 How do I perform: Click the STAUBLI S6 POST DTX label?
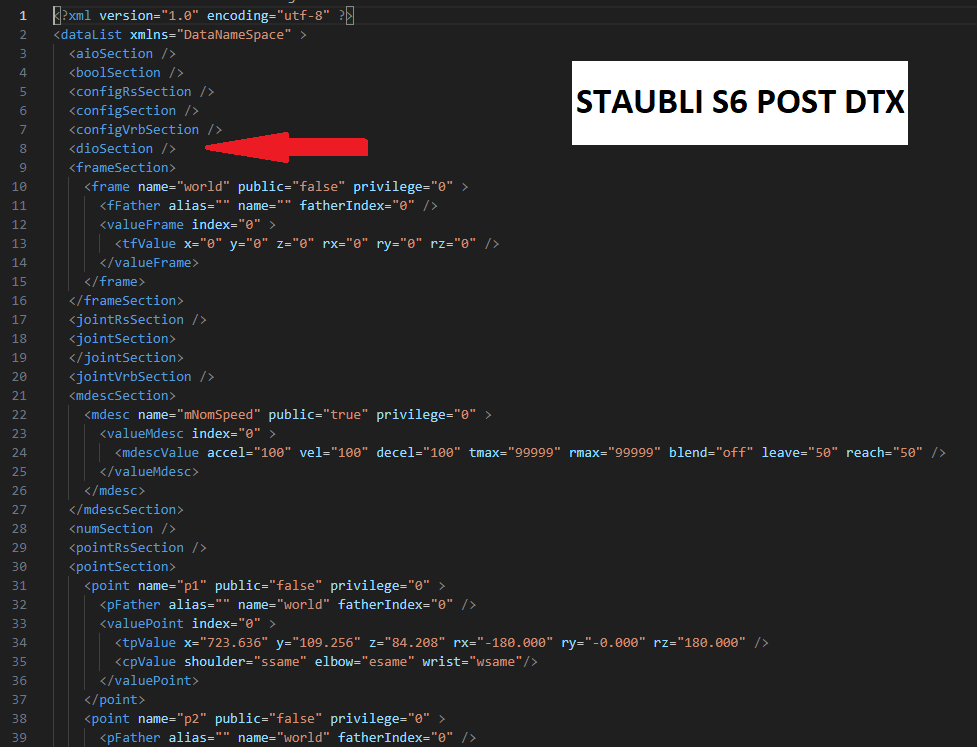pyautogui.click(x=740, y=103)
